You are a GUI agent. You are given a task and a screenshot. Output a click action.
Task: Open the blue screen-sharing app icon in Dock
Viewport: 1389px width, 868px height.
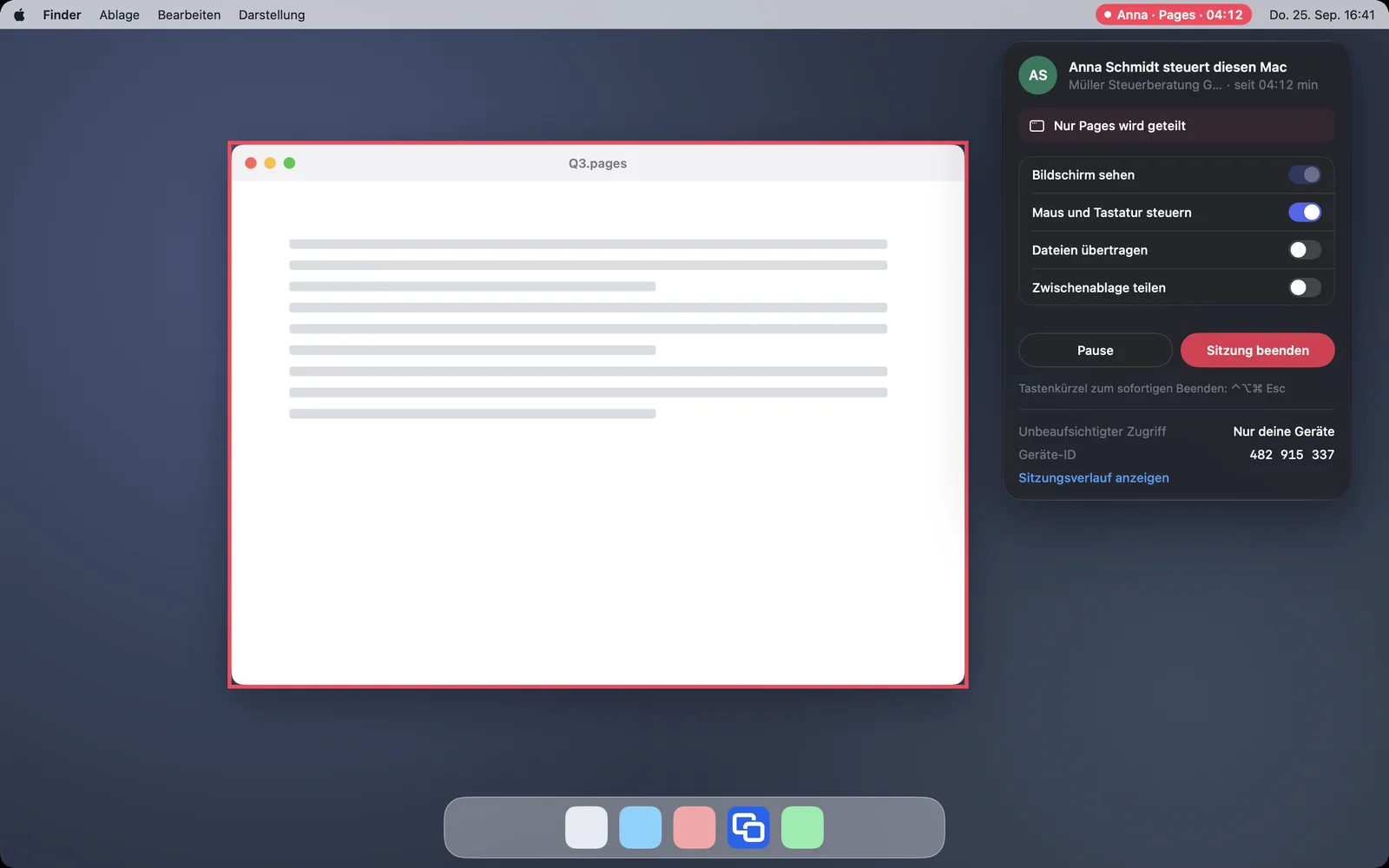[x=748, y=827]
